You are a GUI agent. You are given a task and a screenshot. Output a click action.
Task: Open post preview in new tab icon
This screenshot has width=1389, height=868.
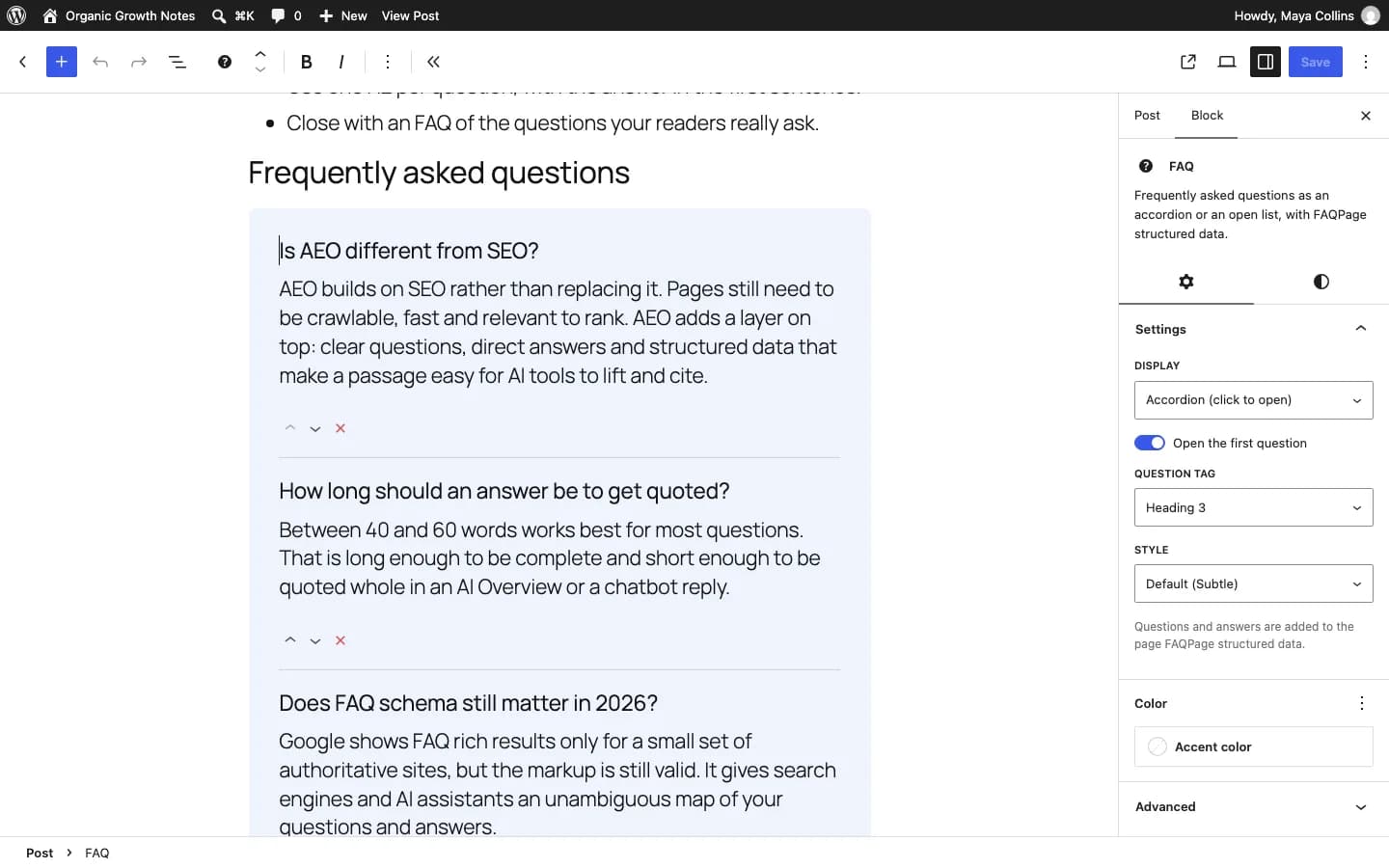tap(1188, 62)
